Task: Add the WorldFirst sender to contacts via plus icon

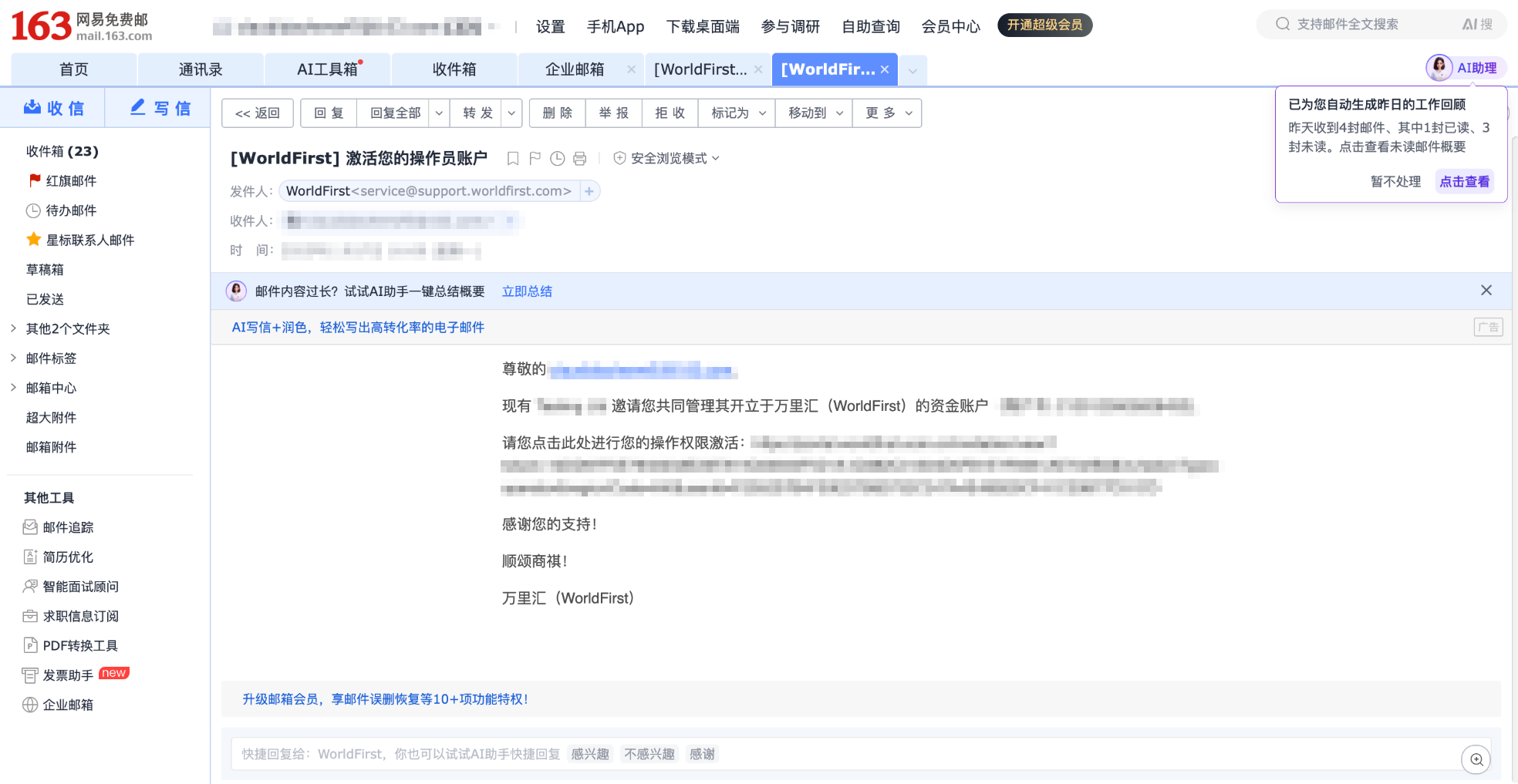Action: coord(589,191)
